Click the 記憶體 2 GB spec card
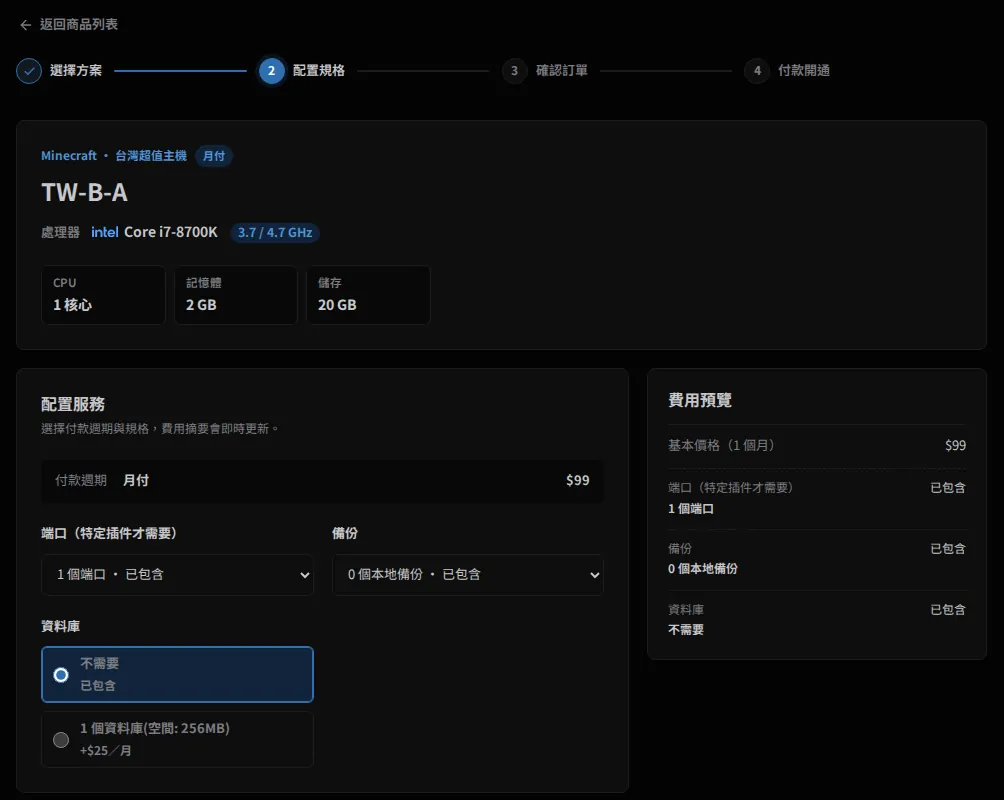 (236, 295)
